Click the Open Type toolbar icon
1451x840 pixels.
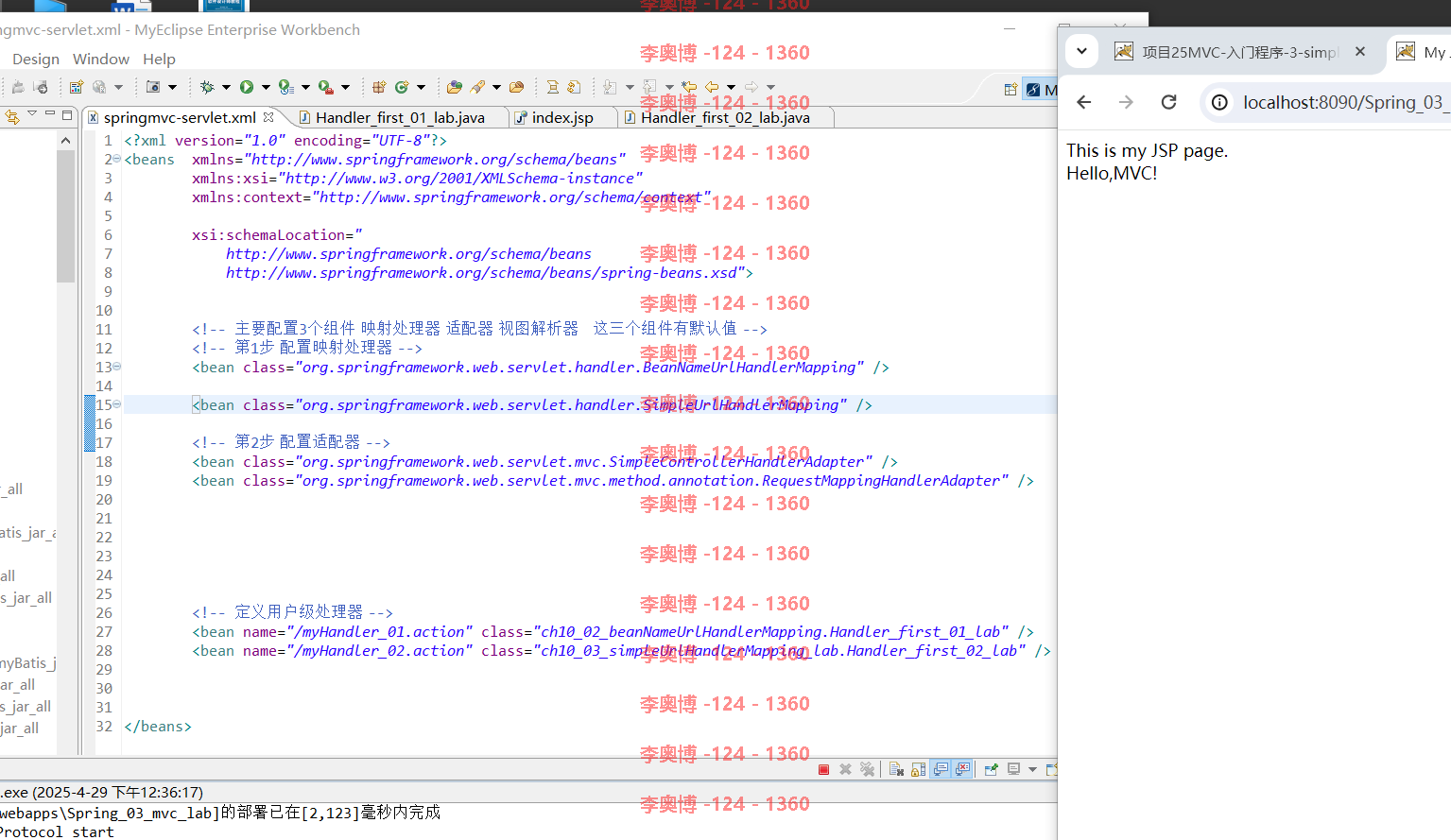[x=455, y=87]
